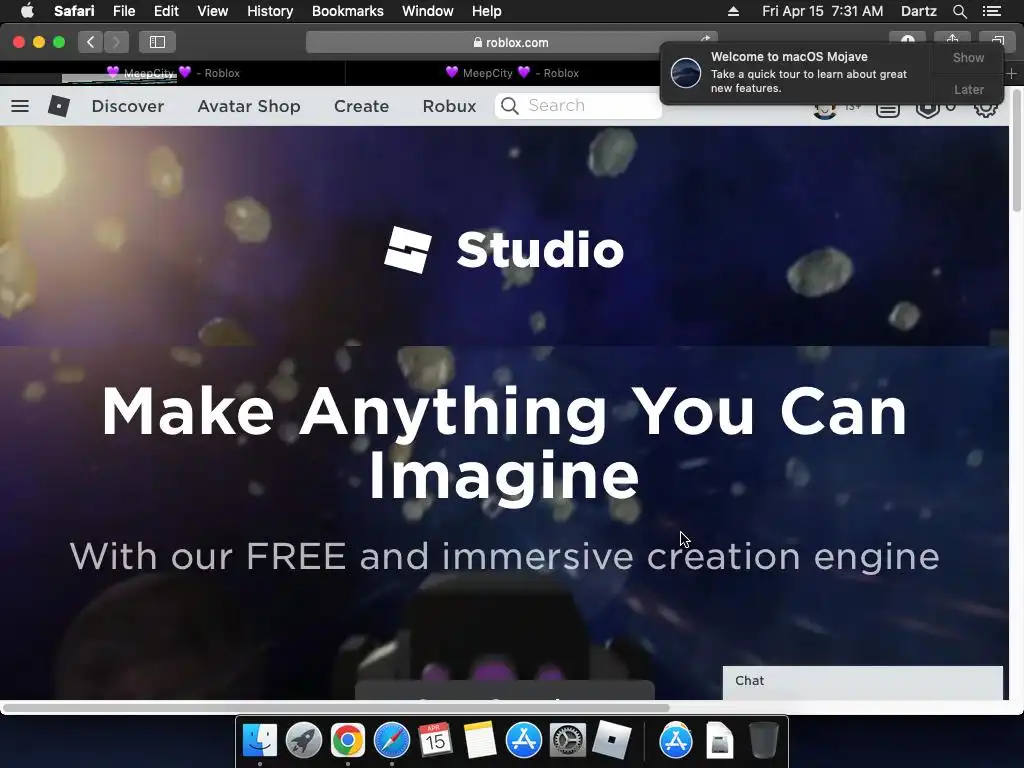Open the Help menu
This screenshot has width=1024, height=768.
click(487, 11)
